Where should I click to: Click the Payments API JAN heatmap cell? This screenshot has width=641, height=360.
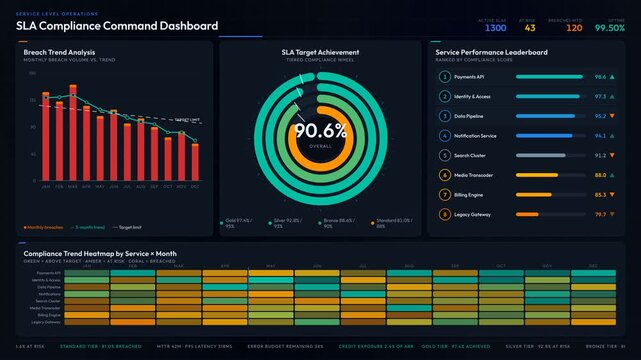[87, 273]
